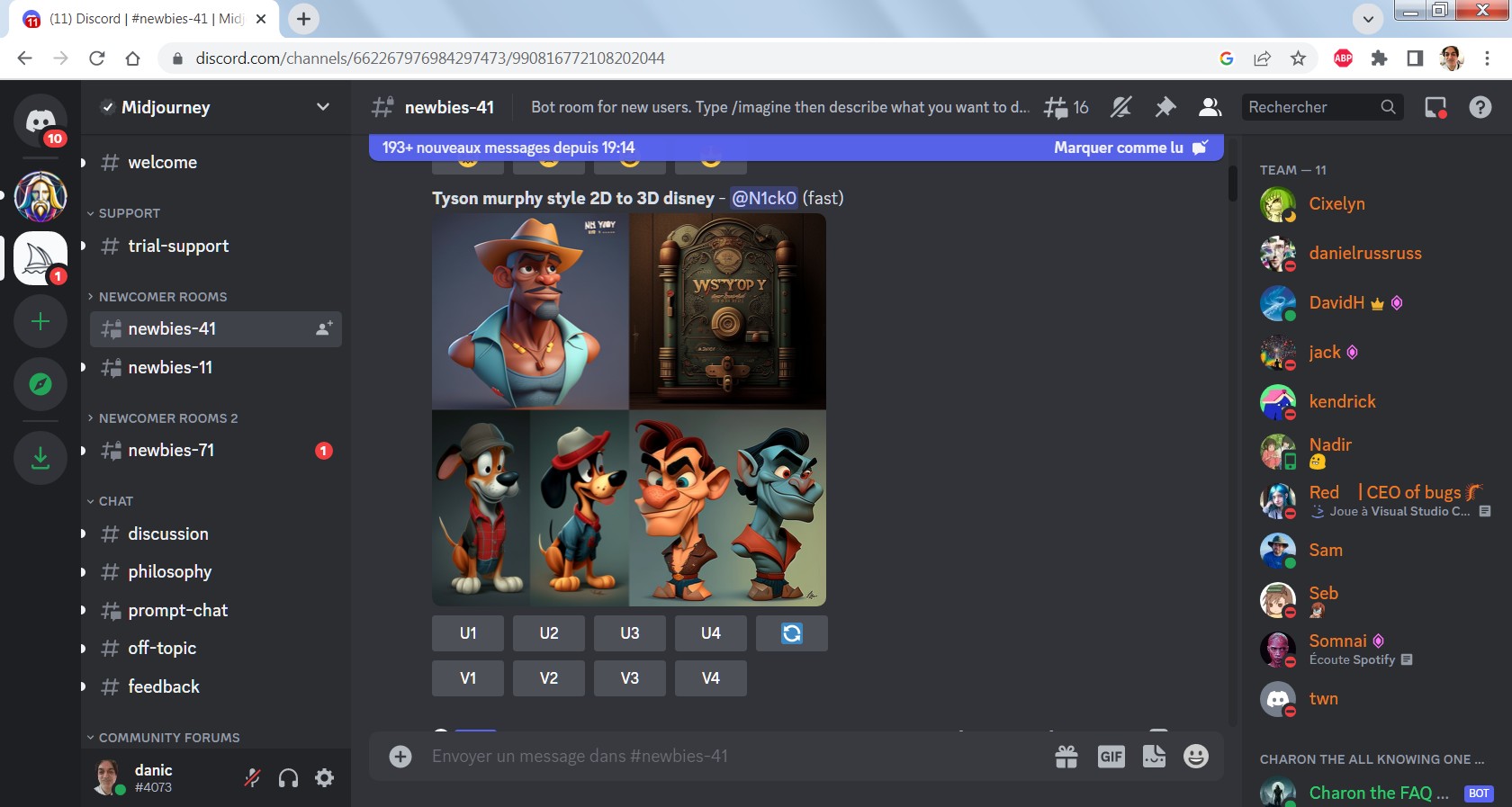Open the welcome channel

click(x=216, y=163)
